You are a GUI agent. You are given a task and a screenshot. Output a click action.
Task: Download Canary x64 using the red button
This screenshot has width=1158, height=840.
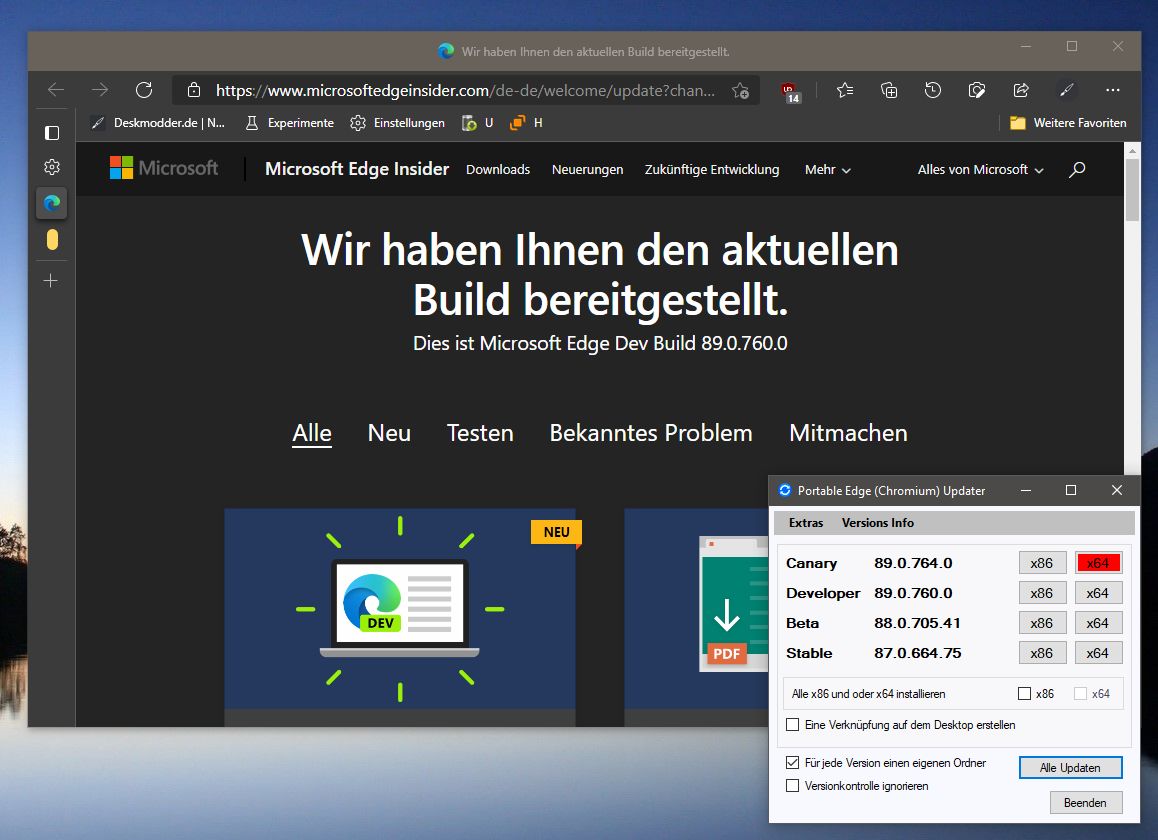1098,563
